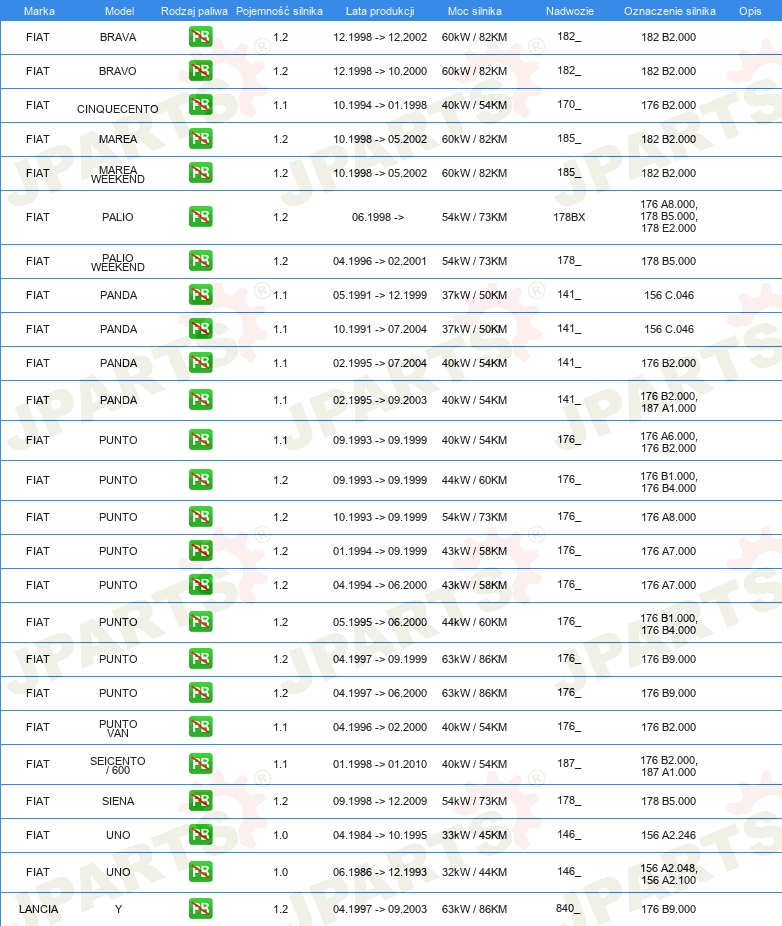Viewport: 782px width, 926px height.
Task: Click the 32kW / 44KM power cell
Action: click(474, 872)
